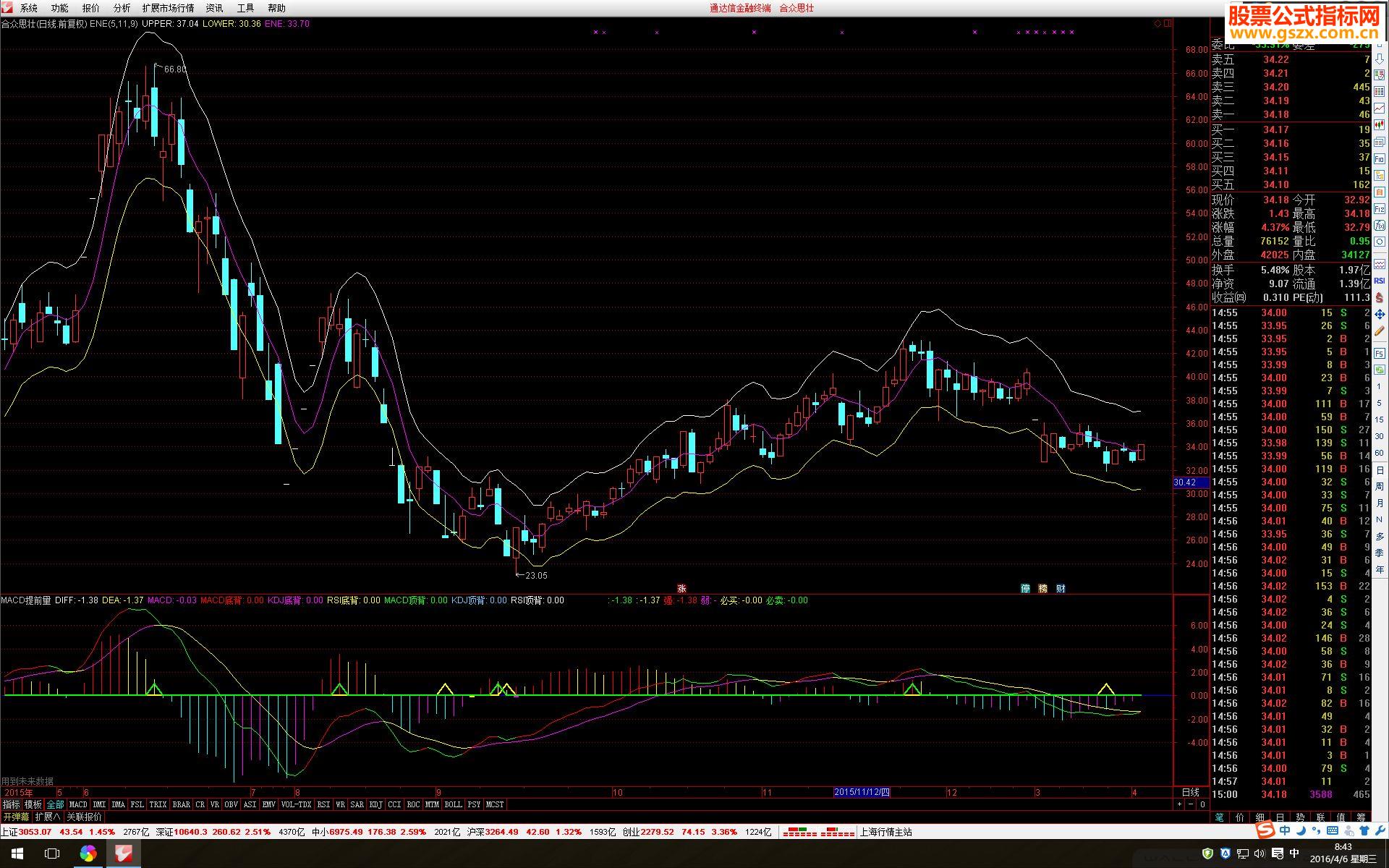Switch to 筹 tab in bottom-right panel
The width and height of the screenshot is (1389, 868).
(x=1361, y=817)
